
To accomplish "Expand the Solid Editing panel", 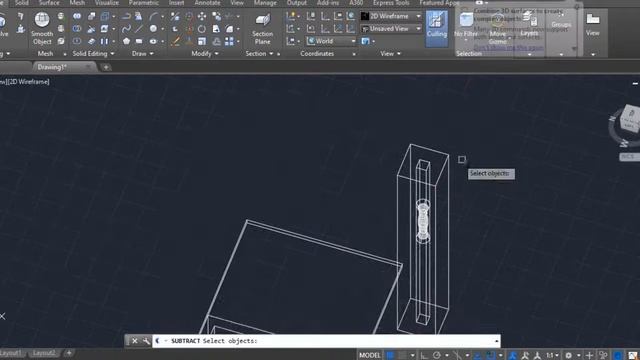I will tap(93, 53).
